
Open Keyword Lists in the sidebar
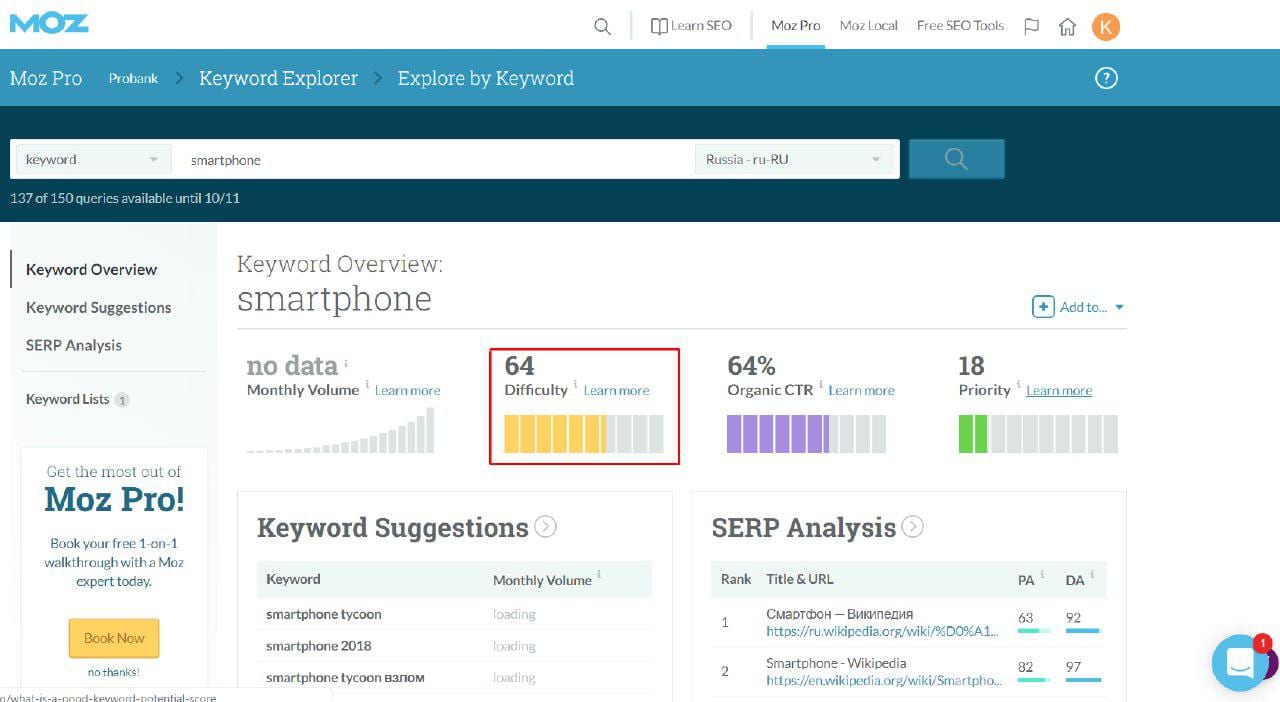[67, 399]
